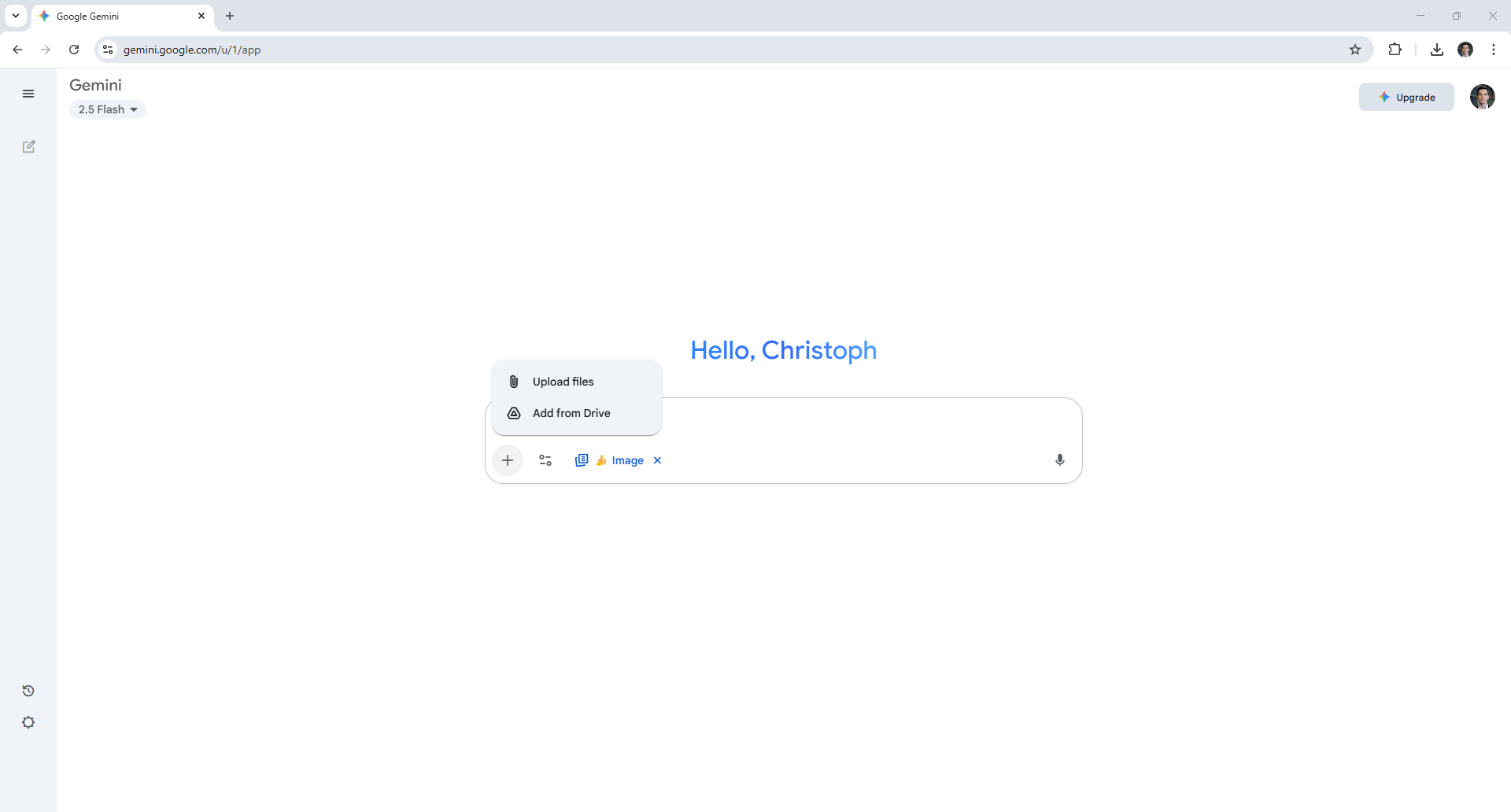
Task: Click the plus icon in the prompt bar
Action: 508,460
